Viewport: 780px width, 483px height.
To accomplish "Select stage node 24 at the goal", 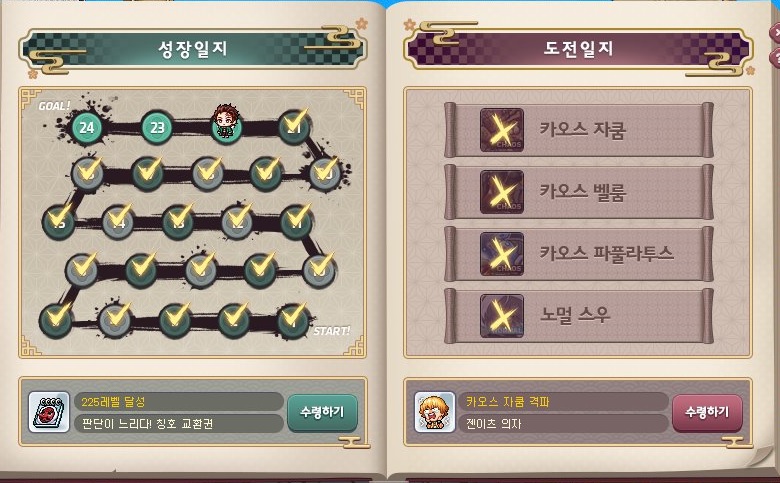I will point(87,128).
